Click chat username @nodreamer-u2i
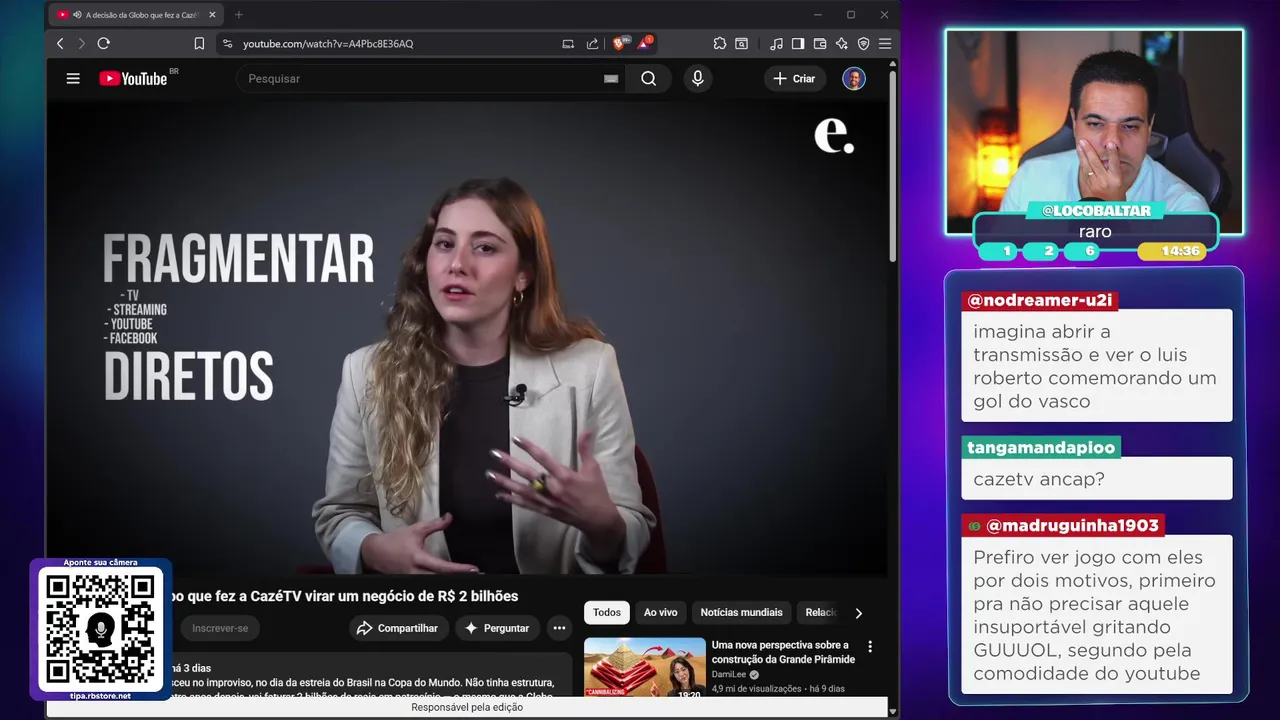1280x720 pixels. click(1039, 300)
